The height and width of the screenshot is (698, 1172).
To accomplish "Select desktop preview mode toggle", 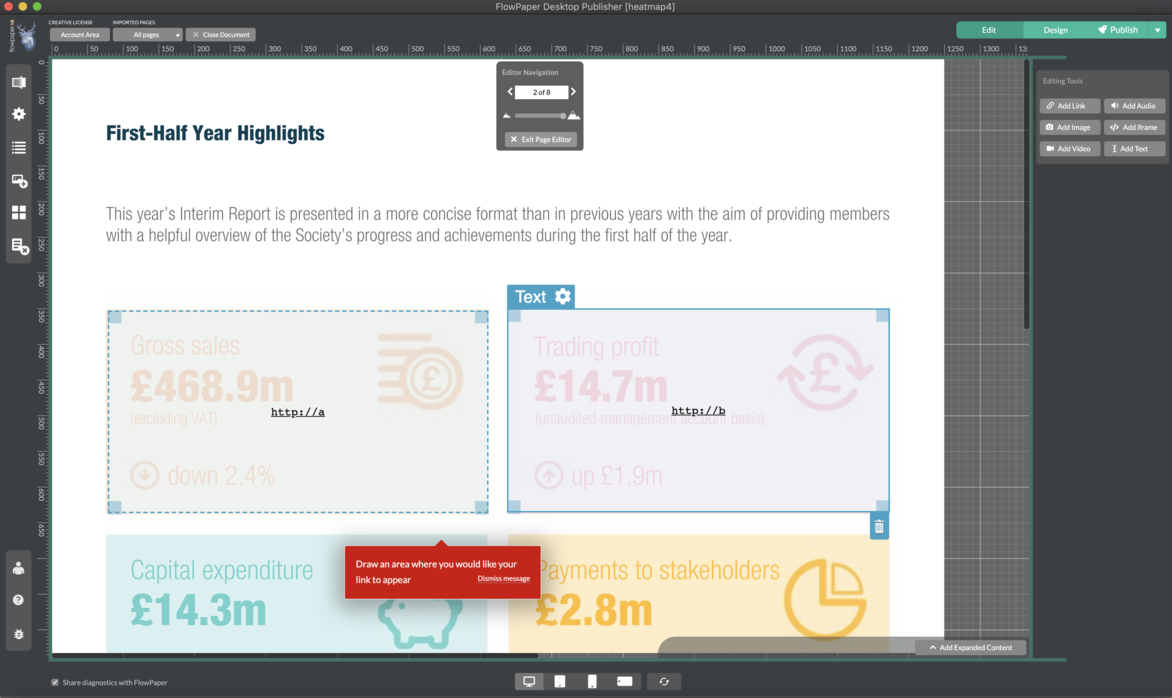I will [529, 681].
